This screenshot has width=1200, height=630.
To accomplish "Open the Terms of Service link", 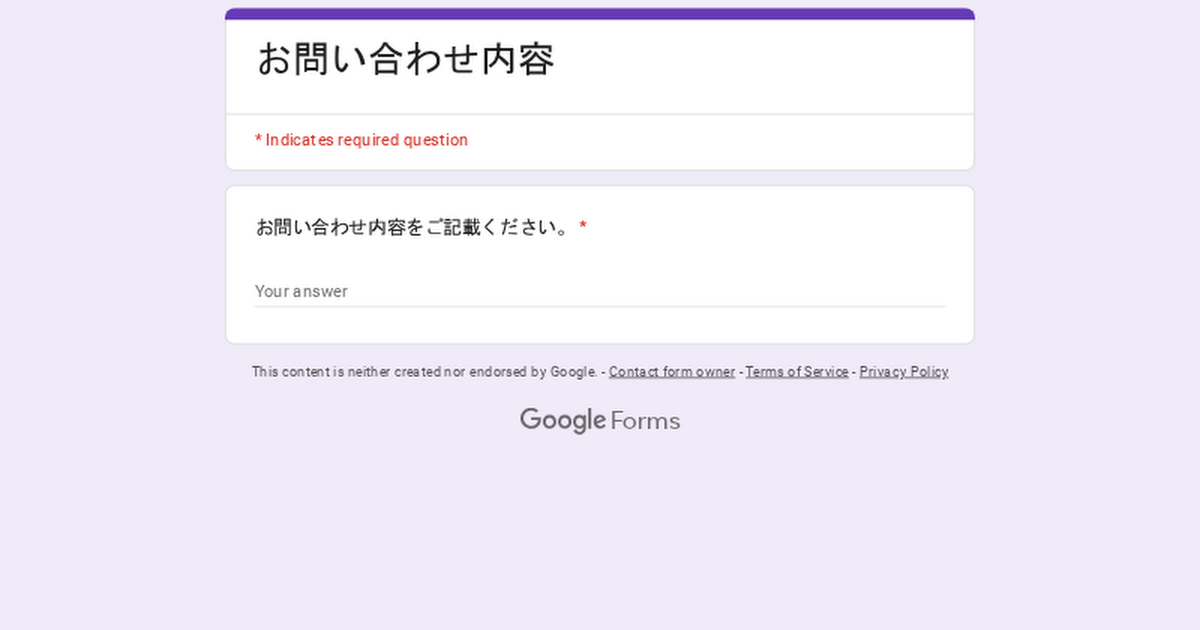I will pyautogui.click(x=796, y=372).
